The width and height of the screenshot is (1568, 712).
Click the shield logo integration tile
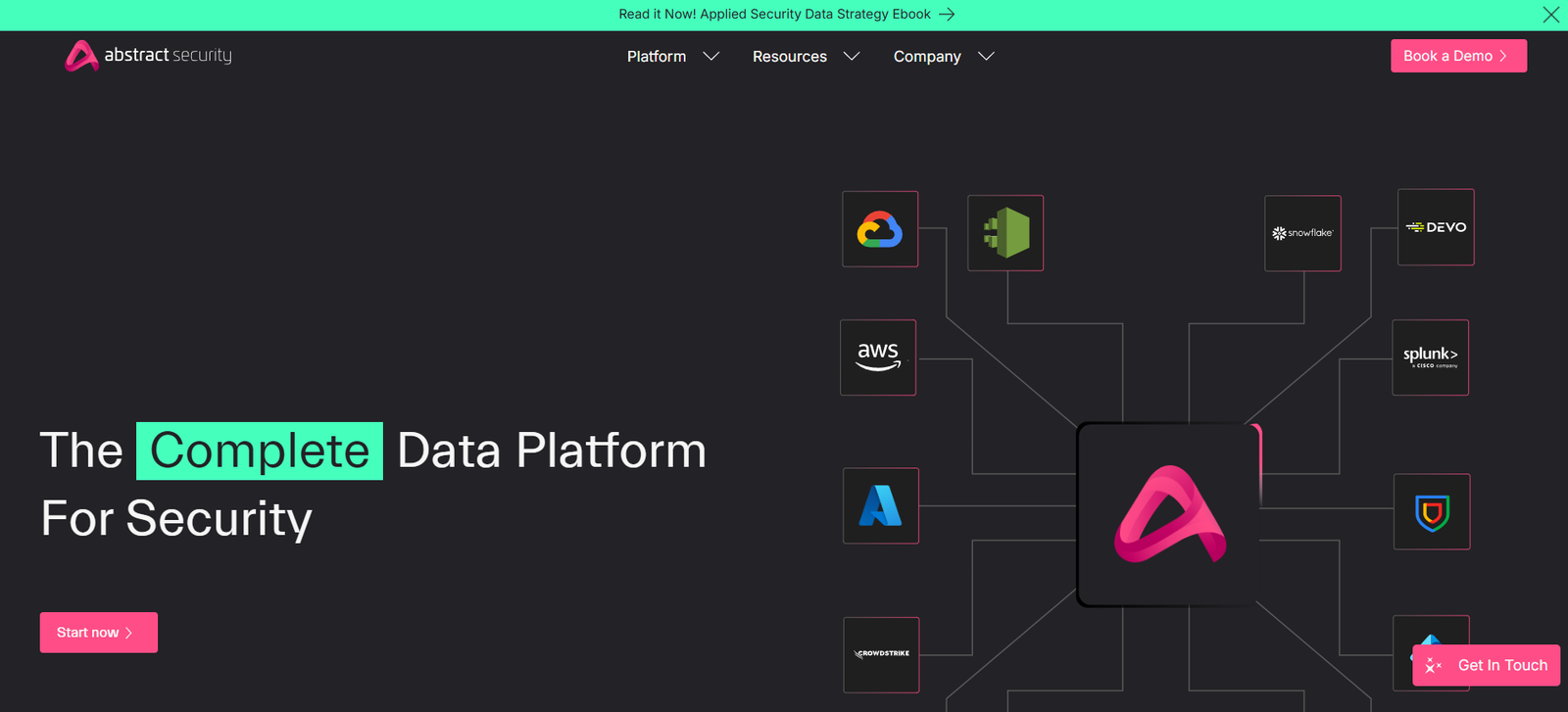click(1432, 512)
